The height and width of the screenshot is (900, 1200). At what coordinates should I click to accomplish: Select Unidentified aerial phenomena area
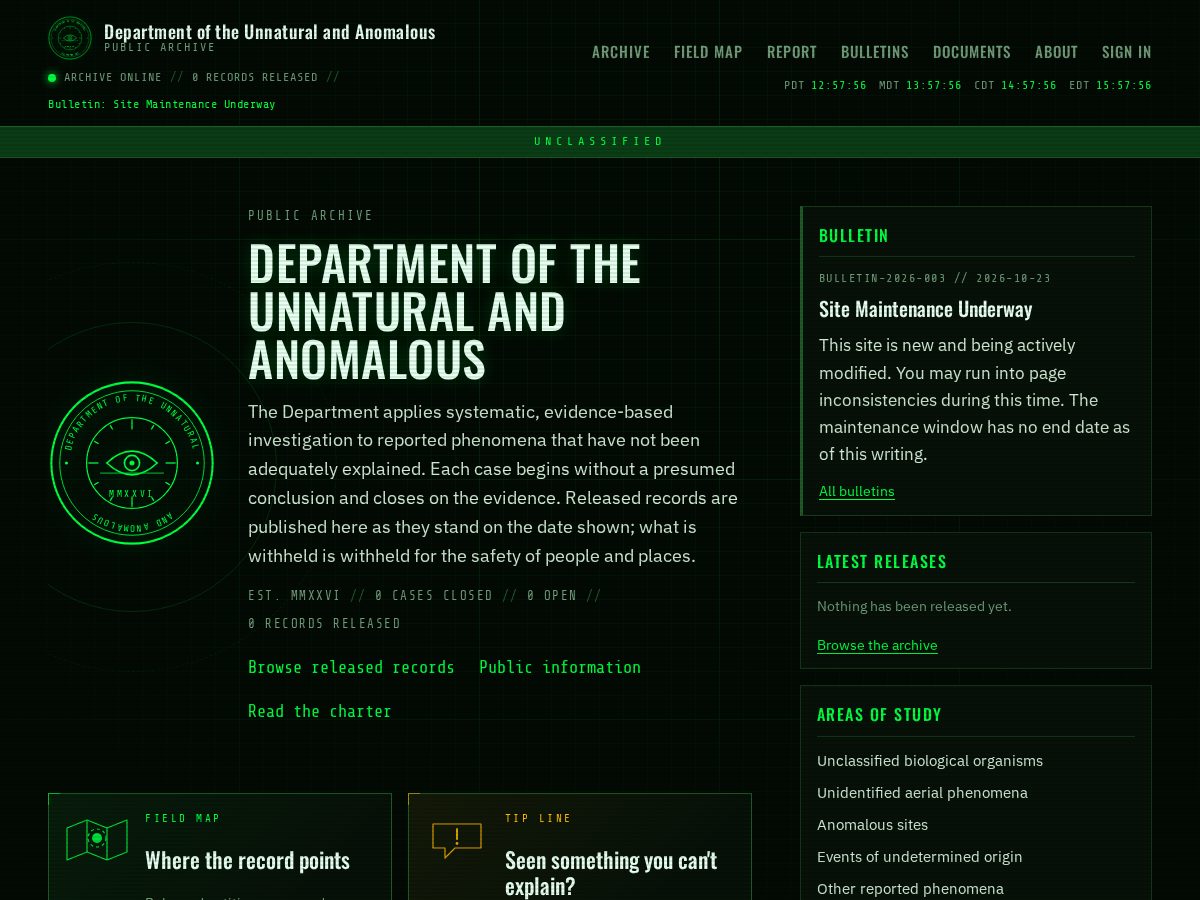(x=922, y=793)
